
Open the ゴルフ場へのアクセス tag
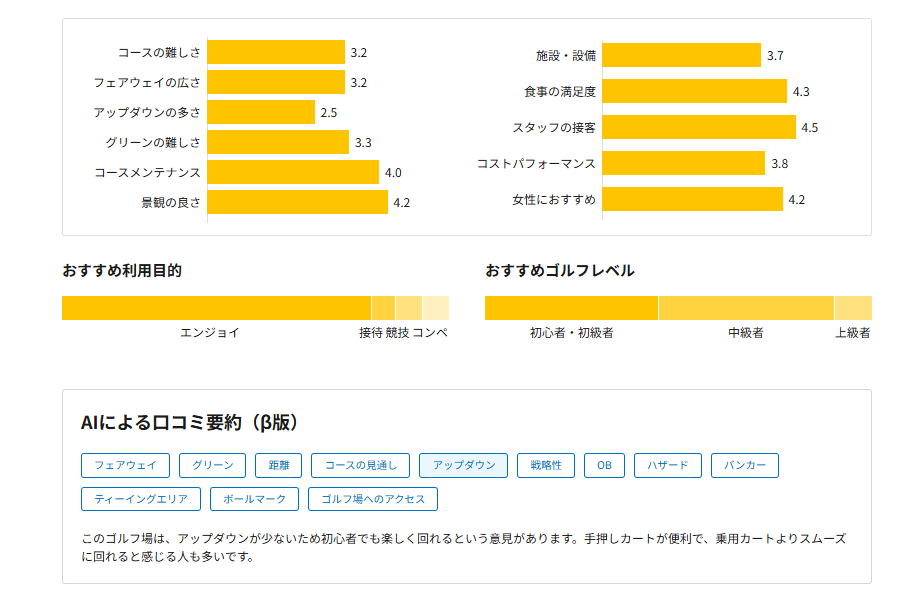tap(373, 499)
